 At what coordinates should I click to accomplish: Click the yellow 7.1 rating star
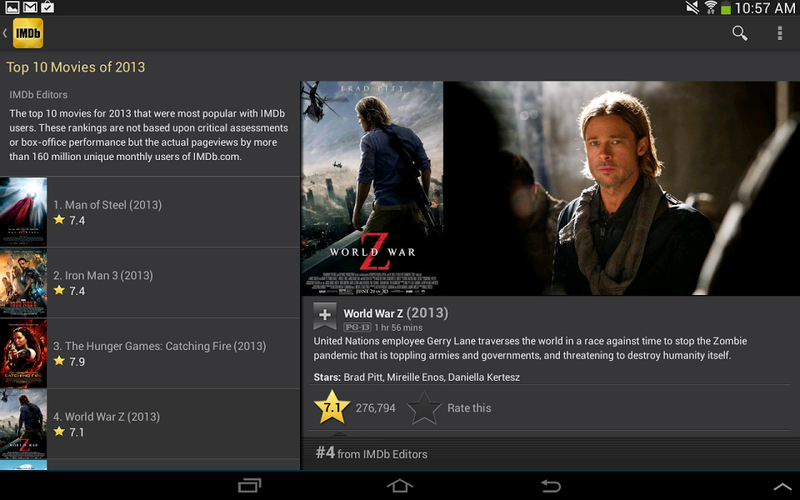pos(332,407)
